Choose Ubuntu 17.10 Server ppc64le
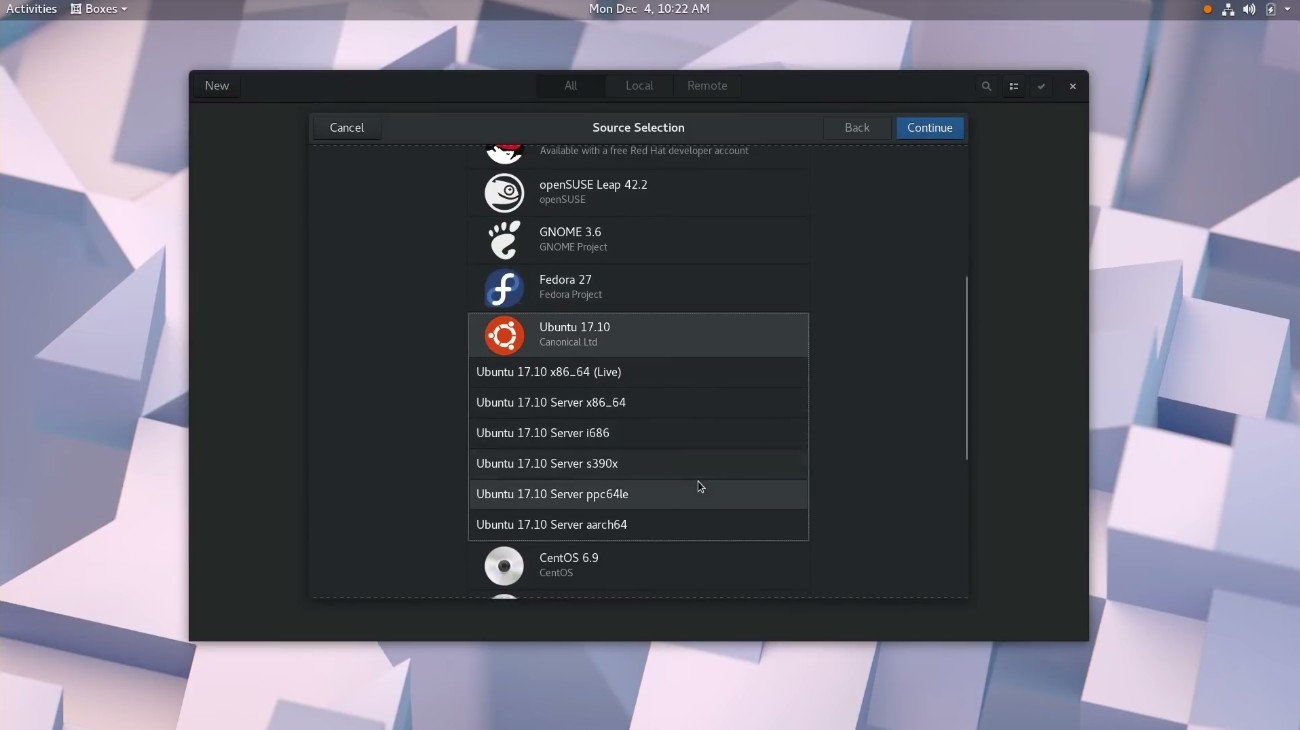Viewport: 1300px width, 730px height. [638, 494]
